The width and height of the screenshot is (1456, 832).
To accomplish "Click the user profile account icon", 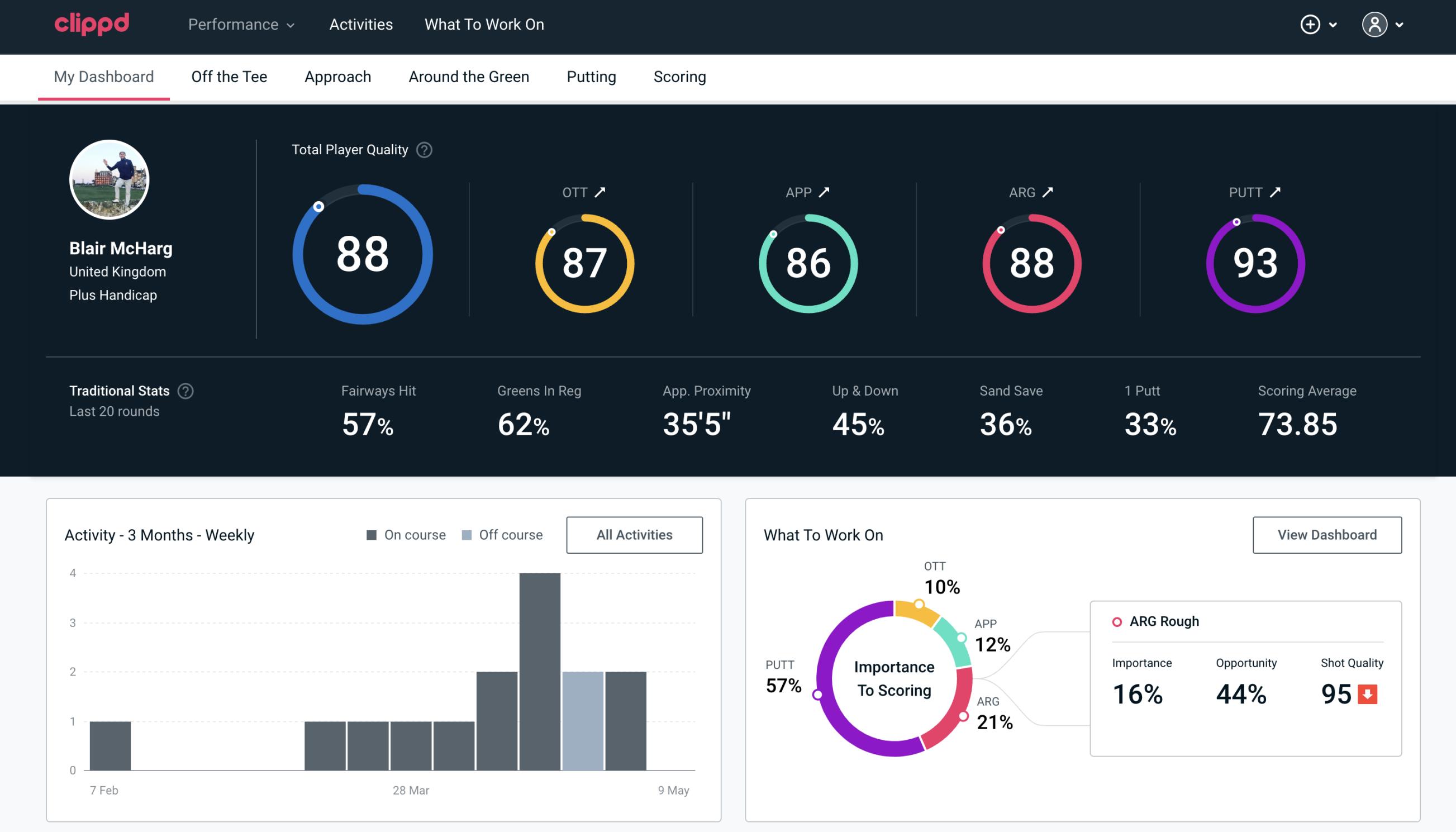I will coord(1375,25).
